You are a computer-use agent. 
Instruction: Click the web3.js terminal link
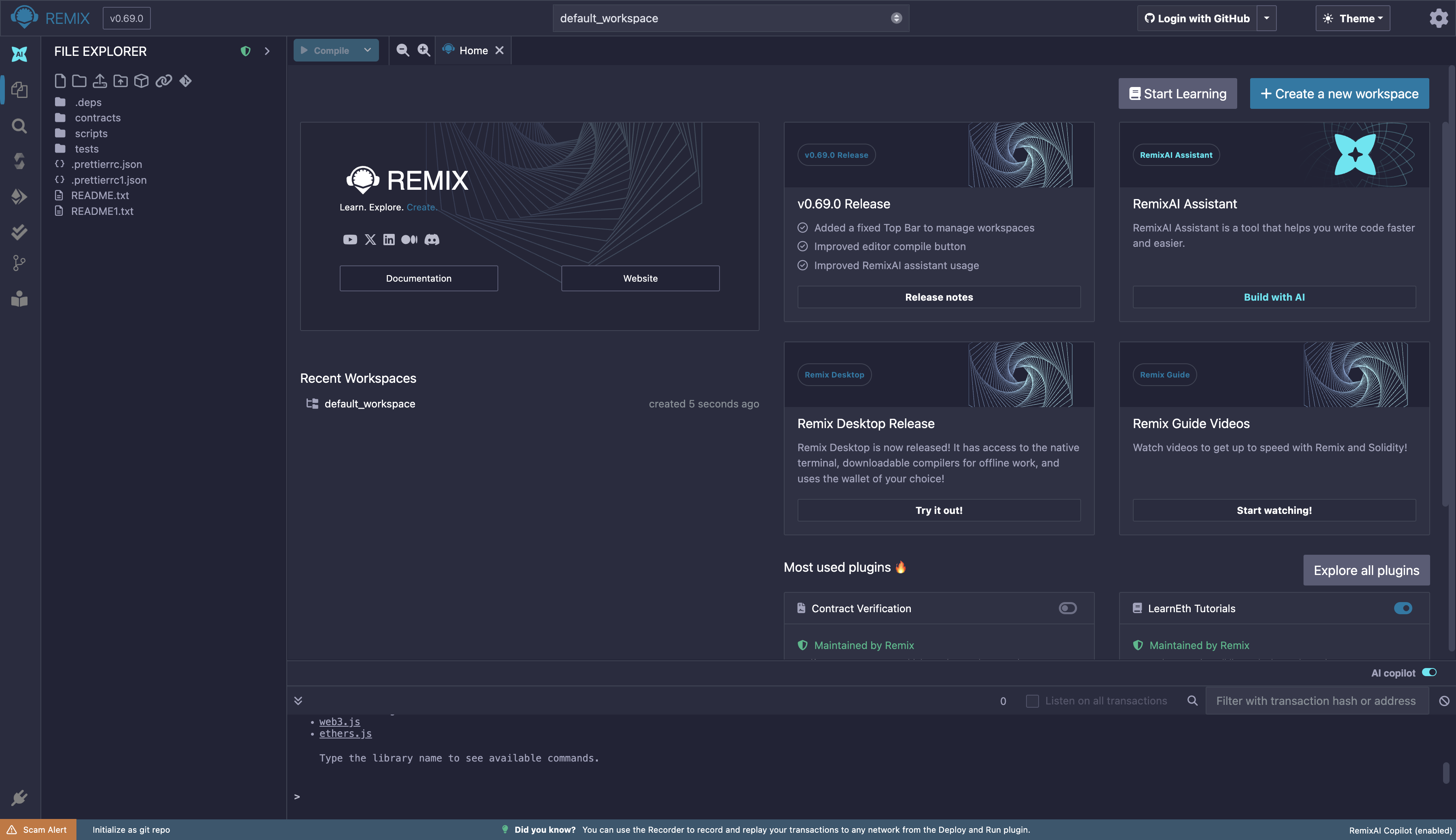340,721
